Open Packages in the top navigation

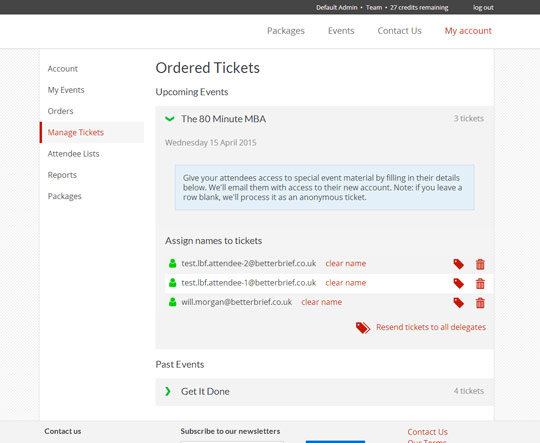(286, 31)
